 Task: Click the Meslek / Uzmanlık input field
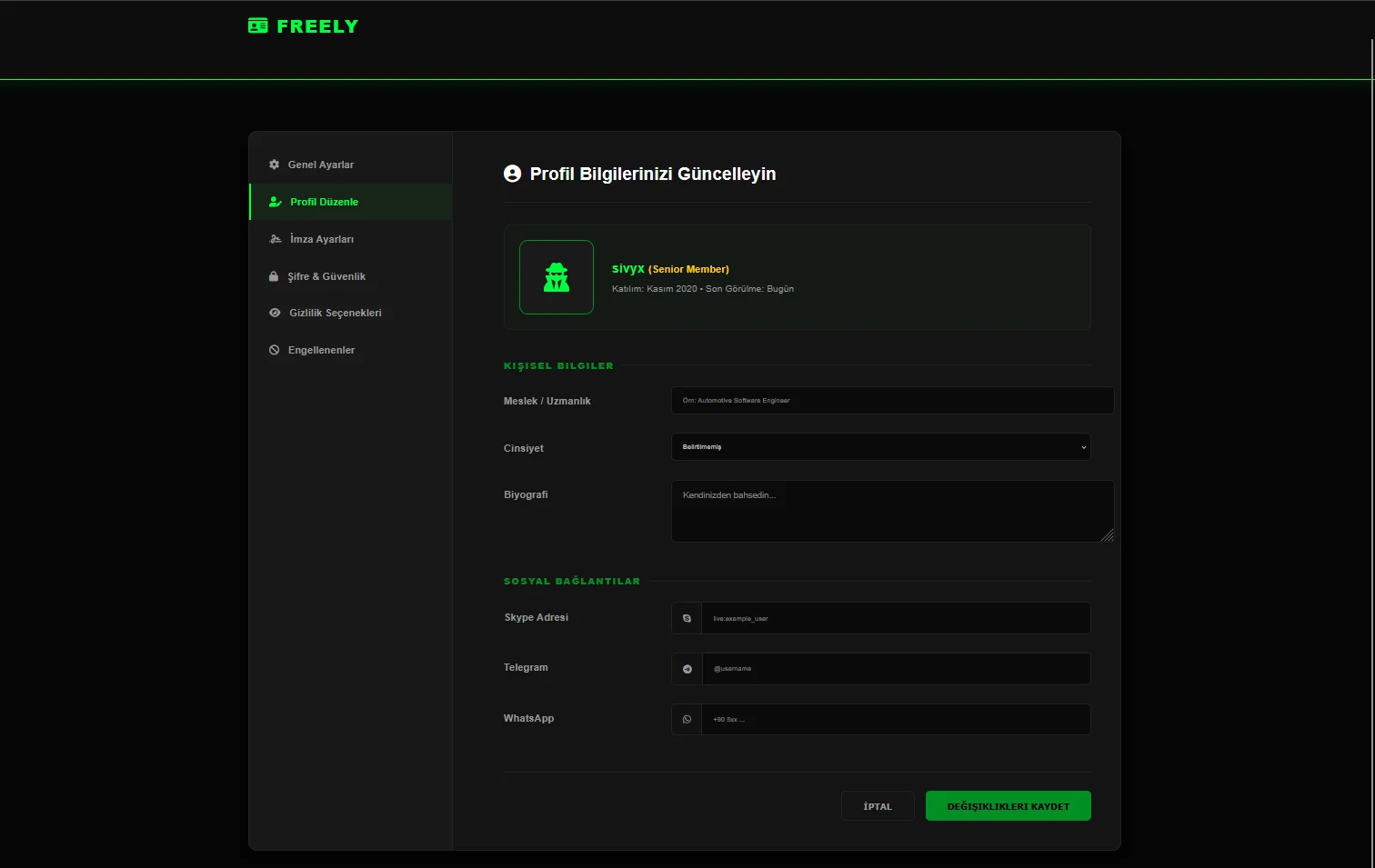892,400
